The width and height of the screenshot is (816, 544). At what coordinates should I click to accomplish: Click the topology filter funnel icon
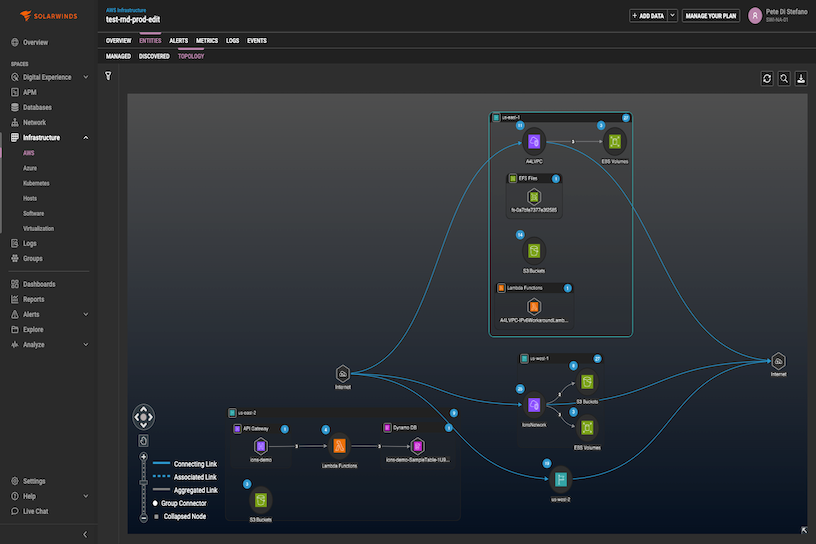(x=108, y=76)
